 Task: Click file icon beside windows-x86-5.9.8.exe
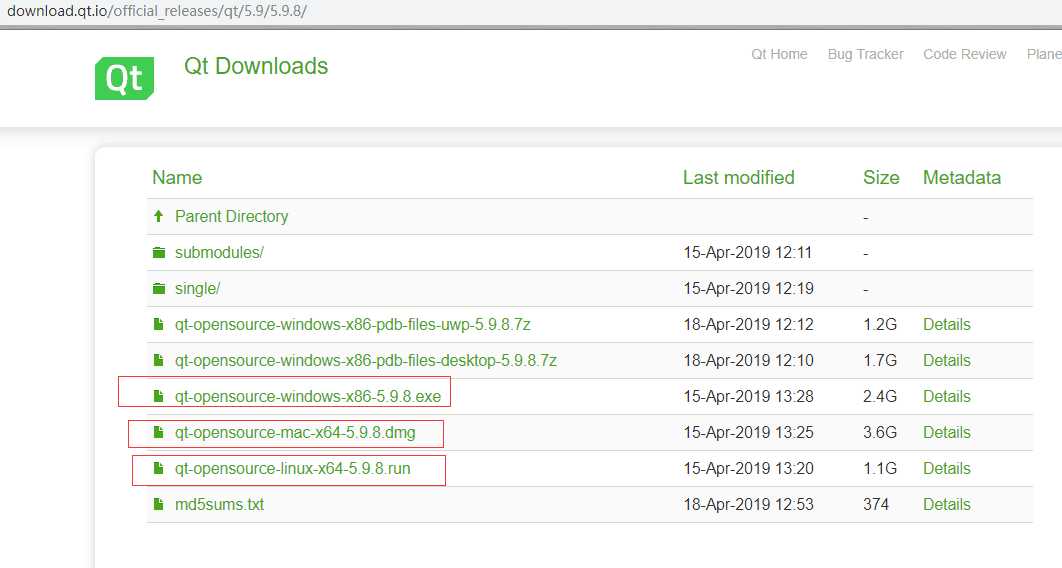[x=158, y=396]
